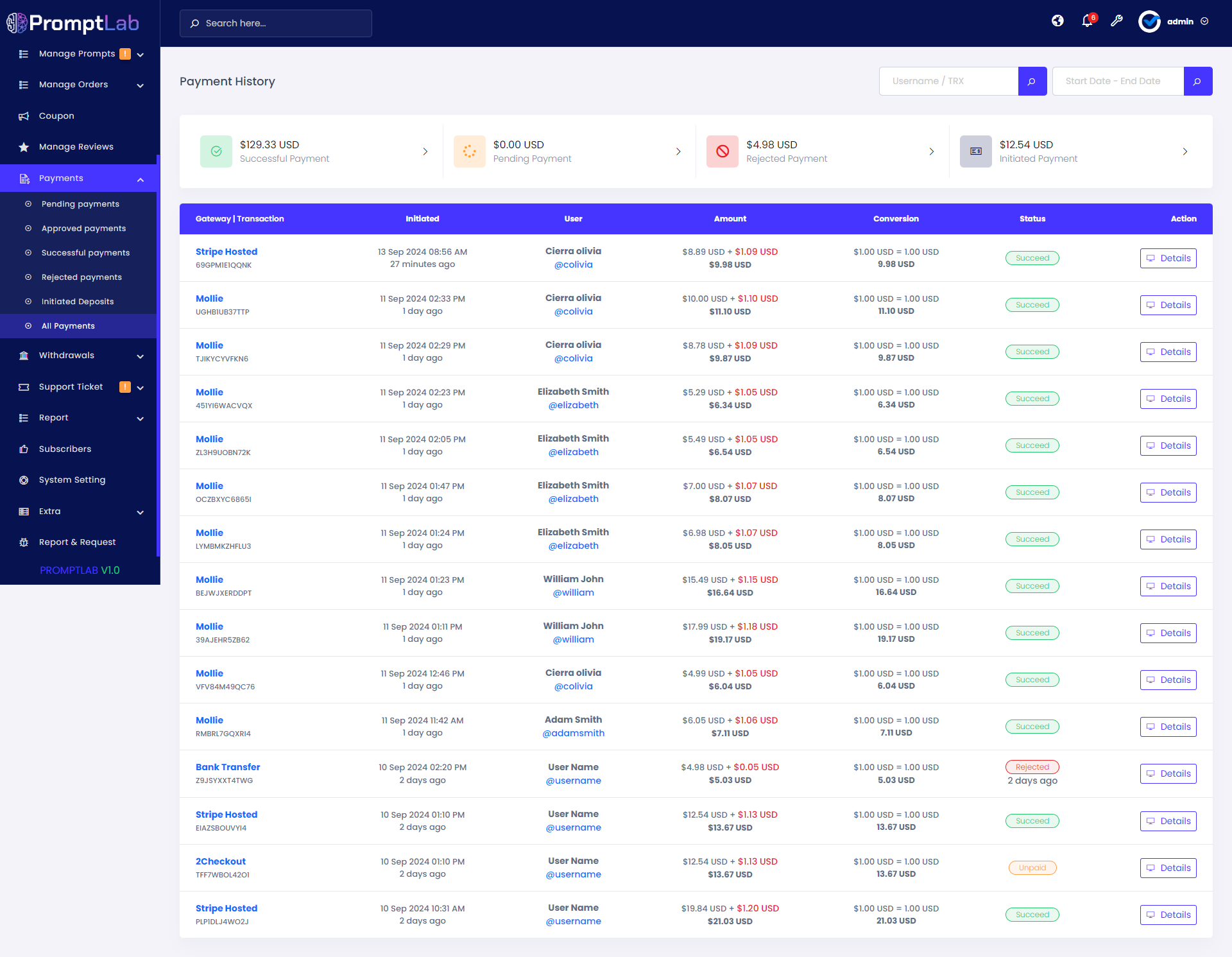Click the Manage Reviews star icon

(x=24, y=146)
